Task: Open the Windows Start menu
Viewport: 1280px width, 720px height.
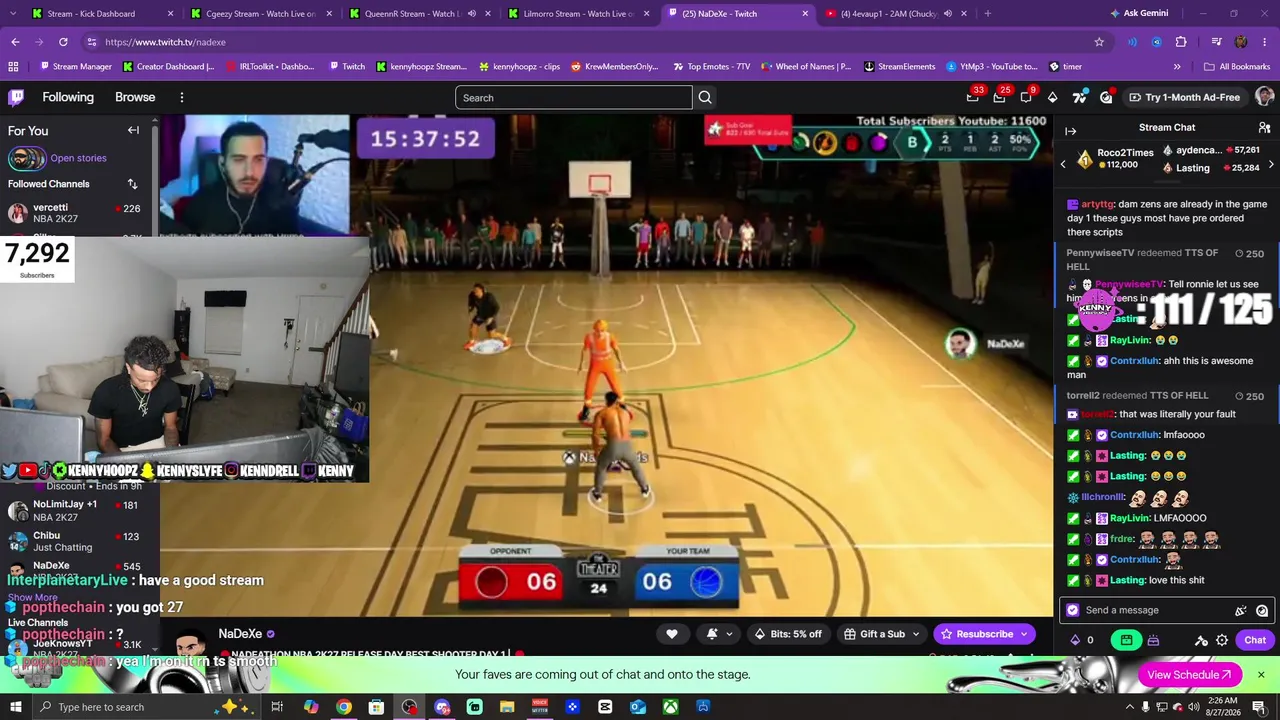Action: tap(16, 707)
